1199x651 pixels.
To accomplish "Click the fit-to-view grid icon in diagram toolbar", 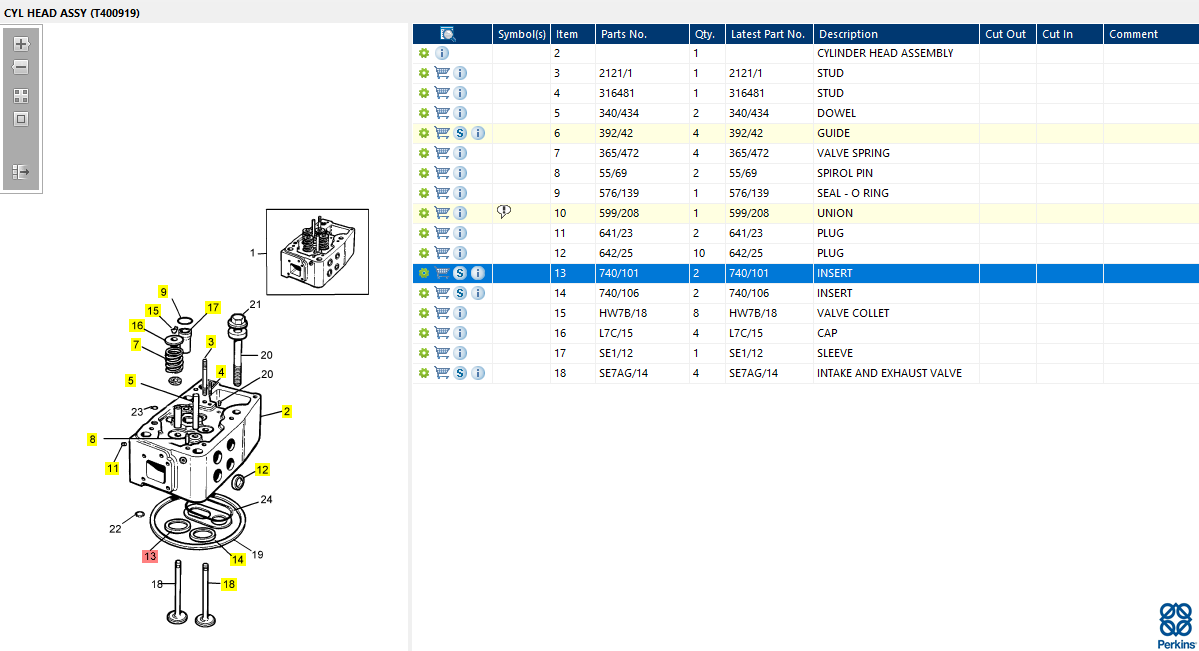I will pyautogui.click(x=21, y=96).
